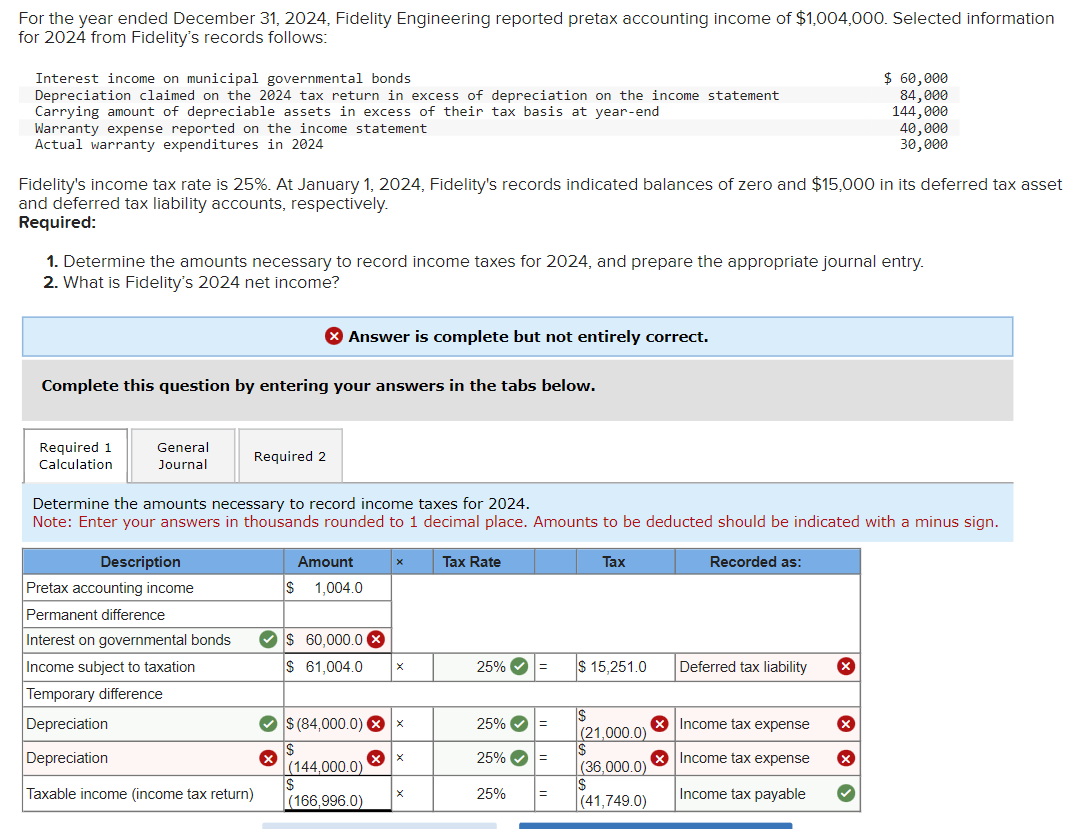Screen dimensions: 1089x829
Task: Click green check beside Income tax payable
Action: [846, 793]
